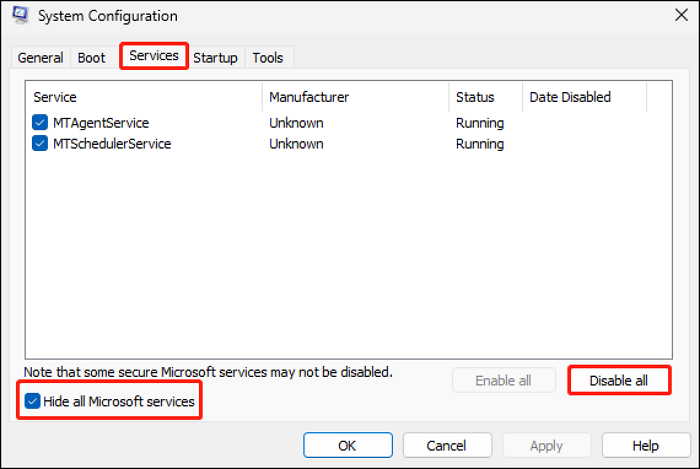This screenshot has width=700, height=469.
Task: Sort list by Service column header
Action: (143, 97)
